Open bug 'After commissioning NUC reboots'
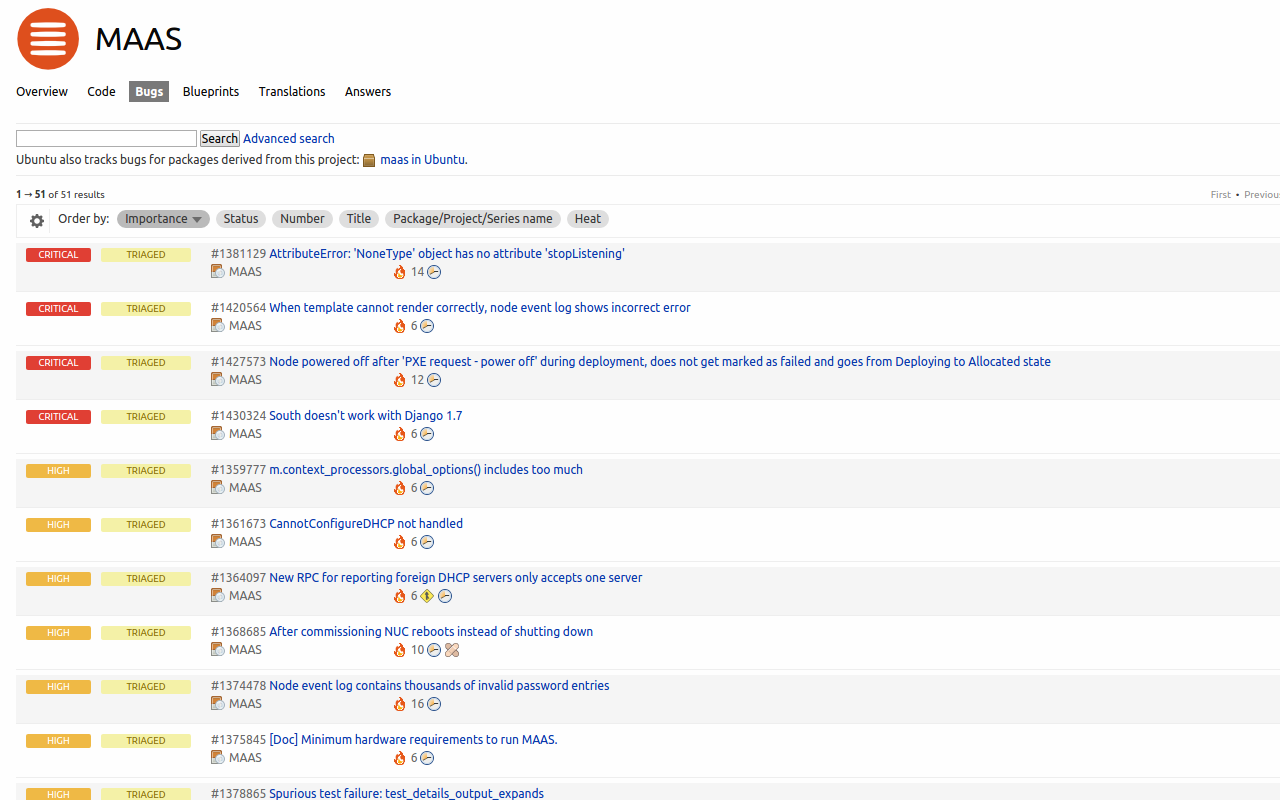This screenshot has height=800, width=1280. 431,632
